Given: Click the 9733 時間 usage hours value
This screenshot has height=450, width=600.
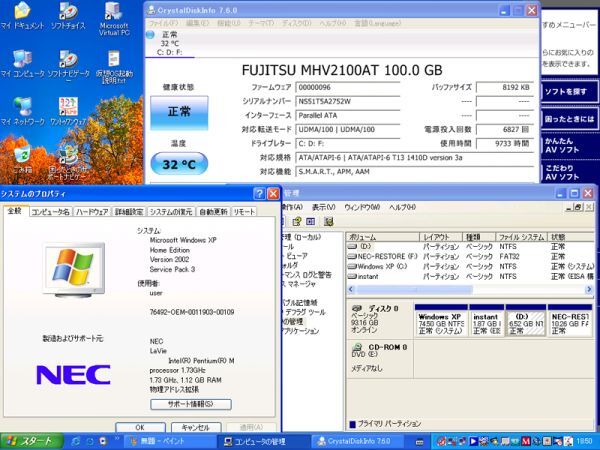Looking at the screenshot, I should [504, 143].
